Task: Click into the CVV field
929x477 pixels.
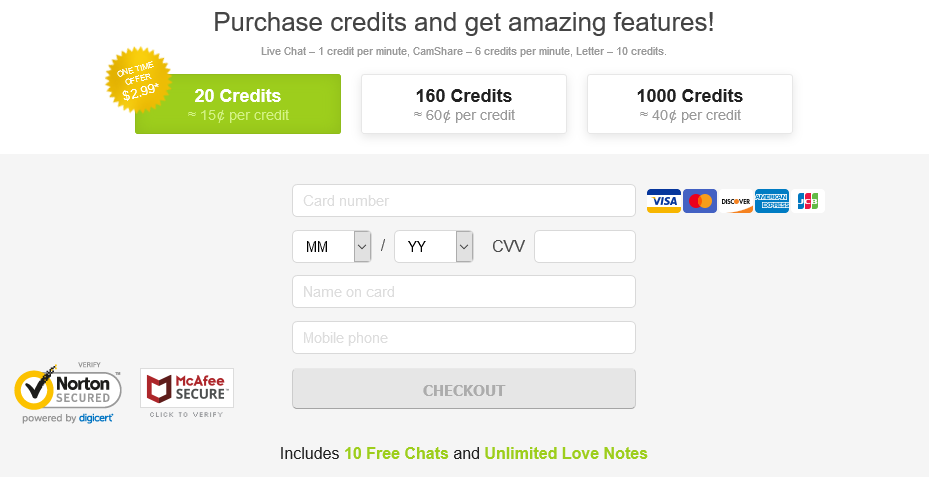Action: (x=585, y=246)
